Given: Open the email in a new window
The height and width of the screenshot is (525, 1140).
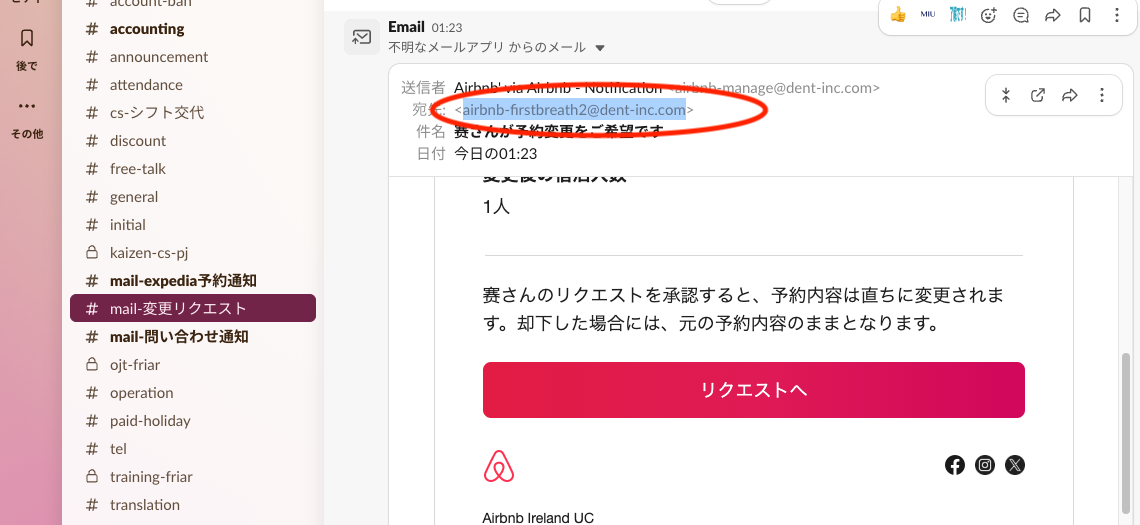Looking at the screenshot, I should tap(1038, 95).
